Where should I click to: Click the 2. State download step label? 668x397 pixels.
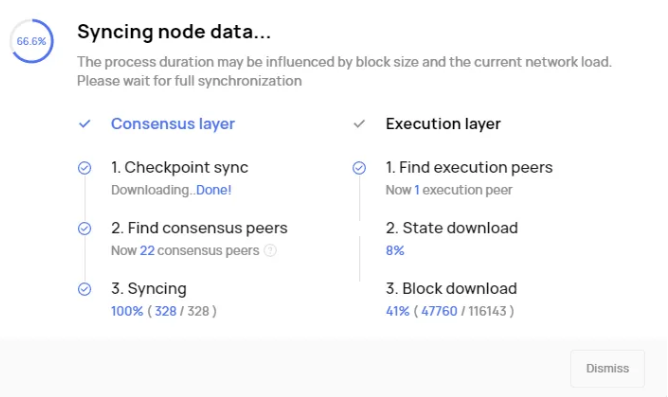click(x=452, y=228)
